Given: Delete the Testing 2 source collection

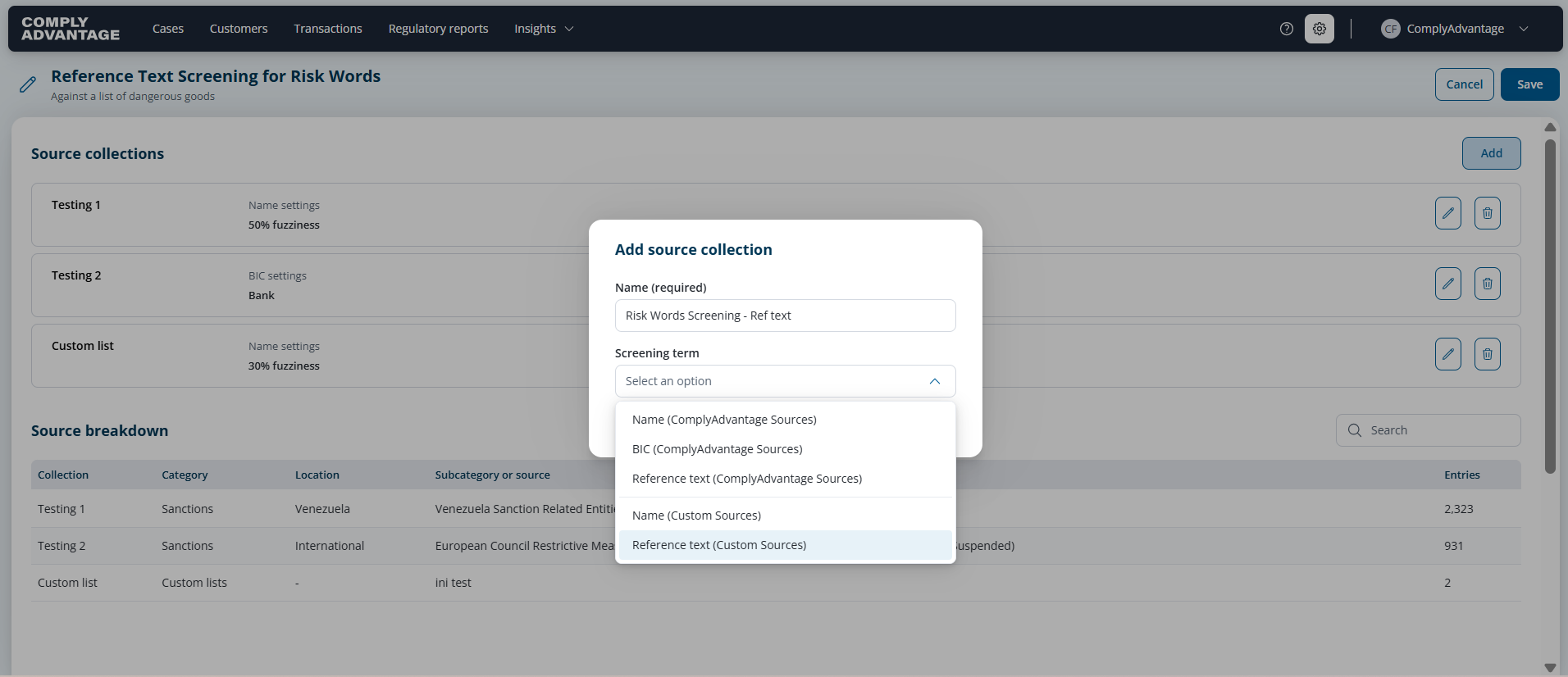Looking at the screenshot, I should click(1488, 284).
